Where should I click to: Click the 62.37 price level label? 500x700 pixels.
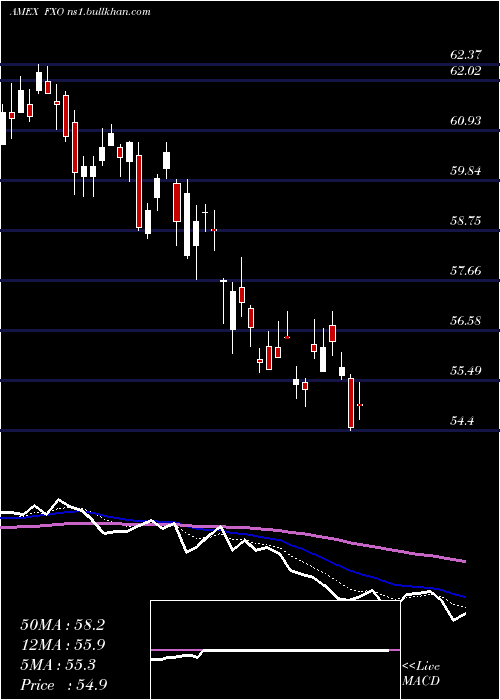[466, 55]
